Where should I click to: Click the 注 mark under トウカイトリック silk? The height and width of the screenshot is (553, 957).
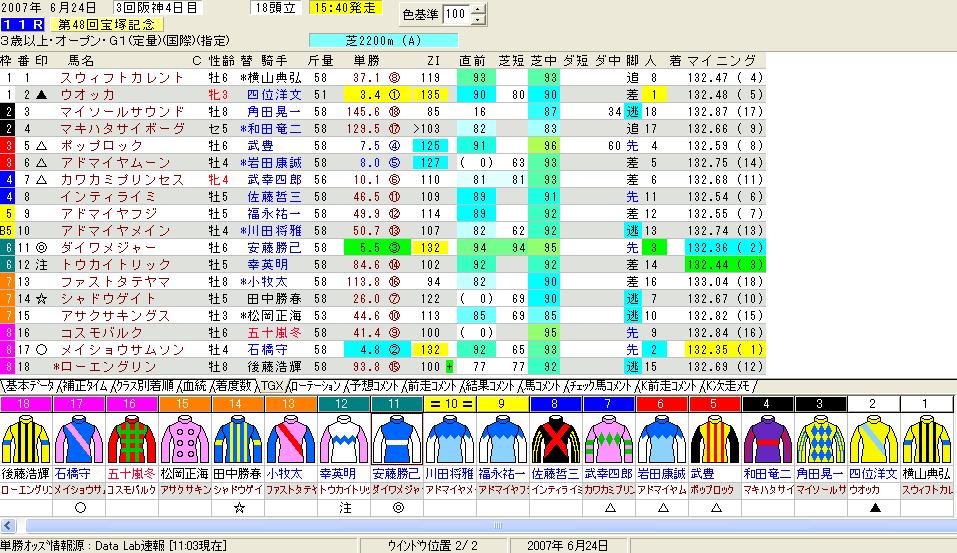click(x=345, y=507)
